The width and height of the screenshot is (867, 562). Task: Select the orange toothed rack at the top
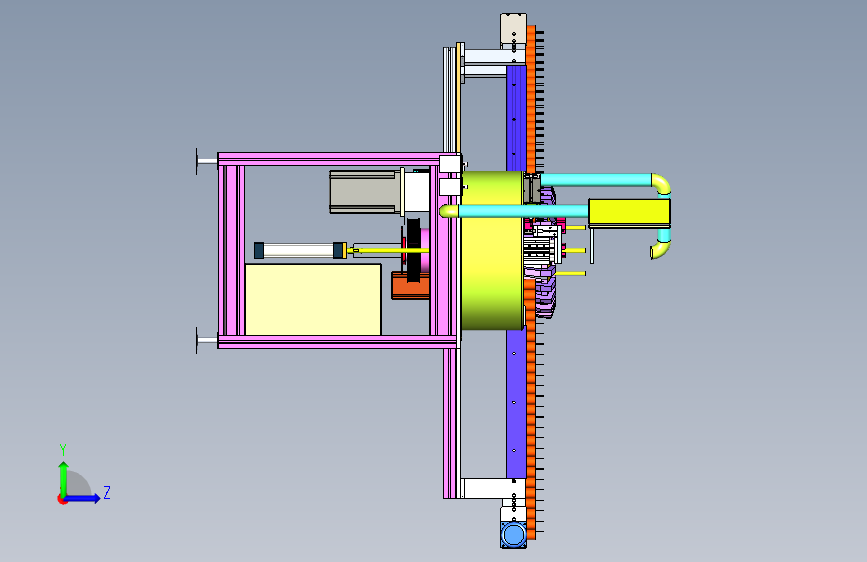pos(531,98)
